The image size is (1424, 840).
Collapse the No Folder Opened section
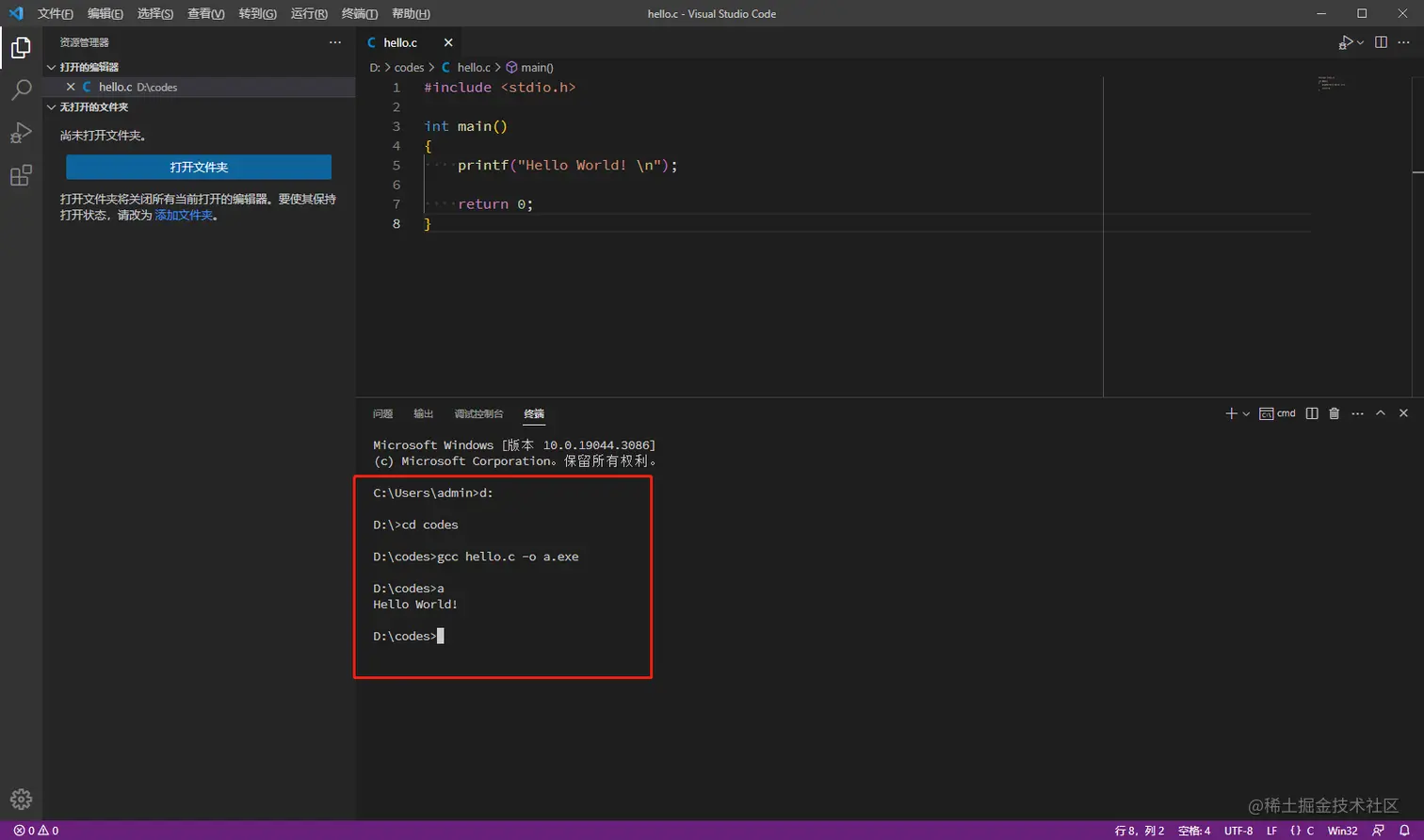[89, 107]
